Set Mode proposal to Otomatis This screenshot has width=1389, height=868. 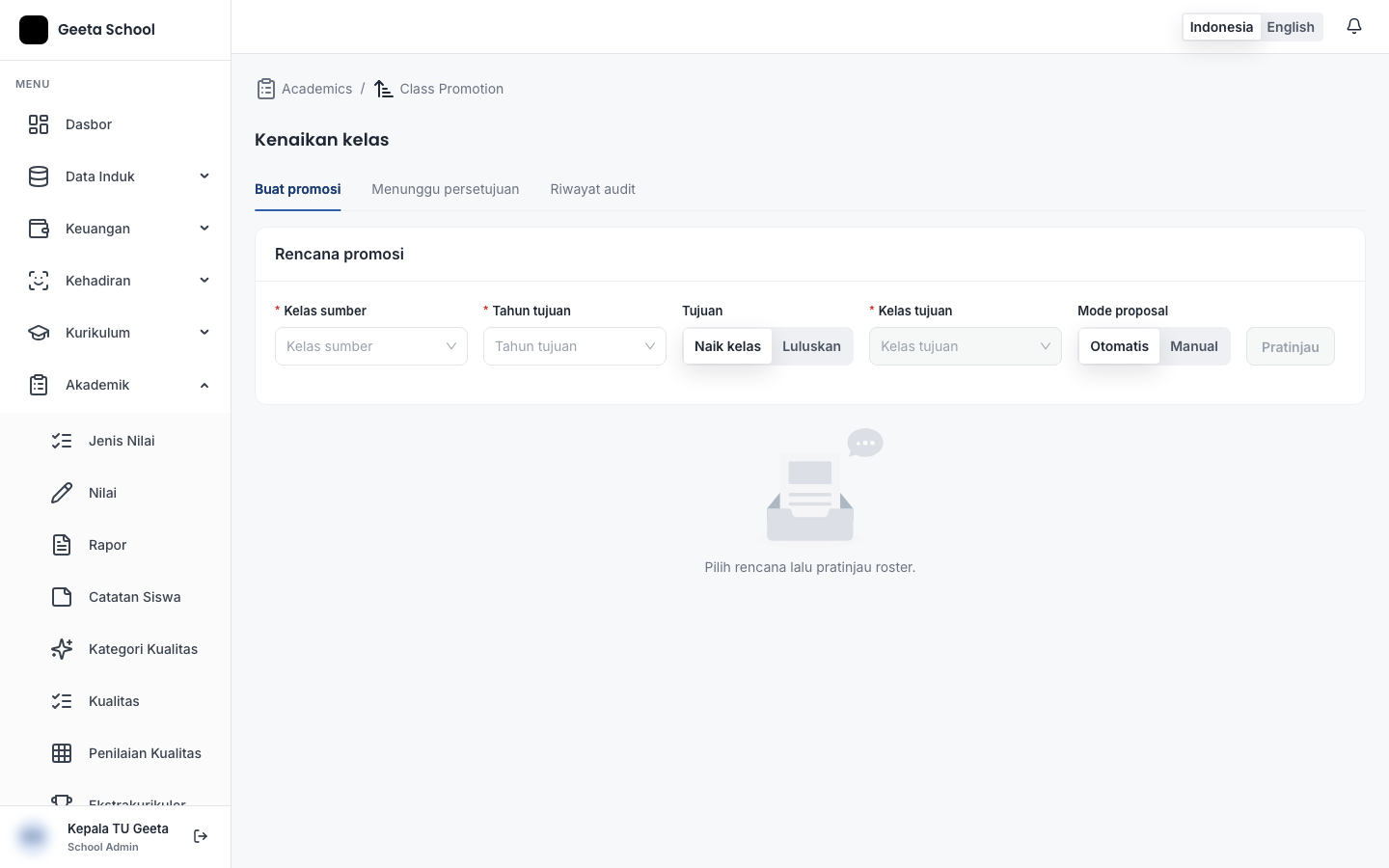tap(1119, 346)
